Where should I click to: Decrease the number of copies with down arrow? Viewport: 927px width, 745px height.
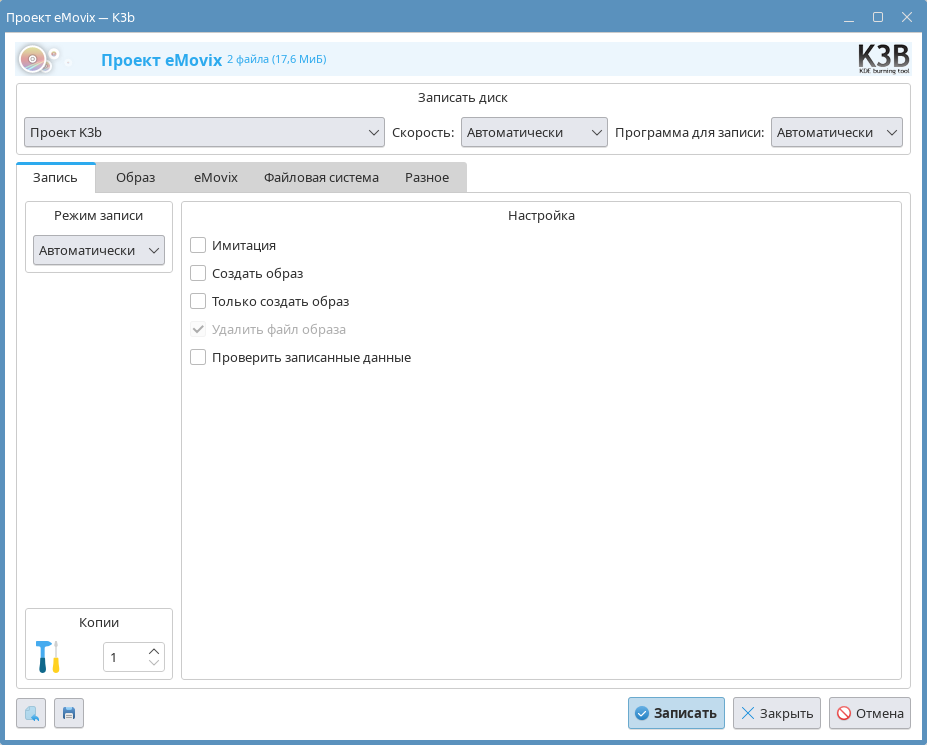click(154, 663)
